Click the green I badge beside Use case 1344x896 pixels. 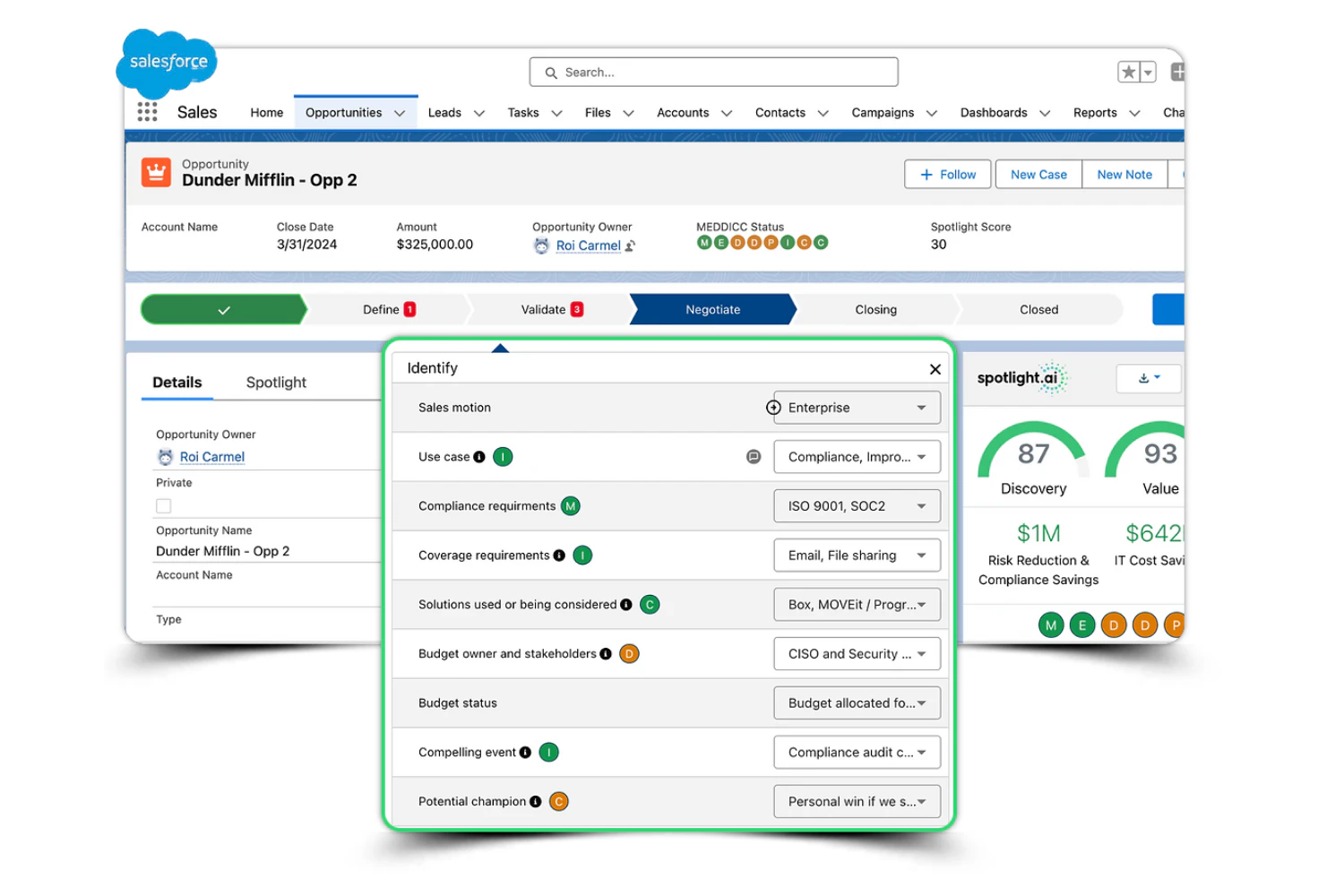click(503, 456)
